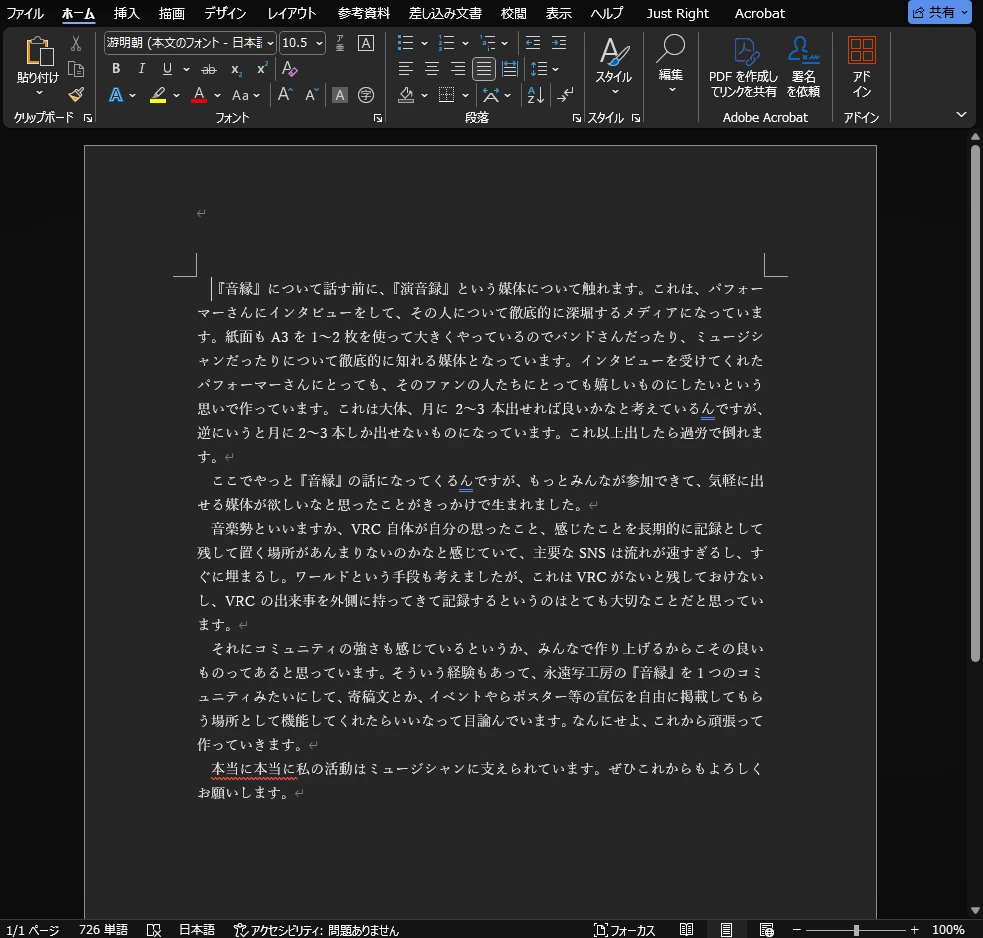
Task: Click the Cut scissors icon
Action: tap(76, 44)
